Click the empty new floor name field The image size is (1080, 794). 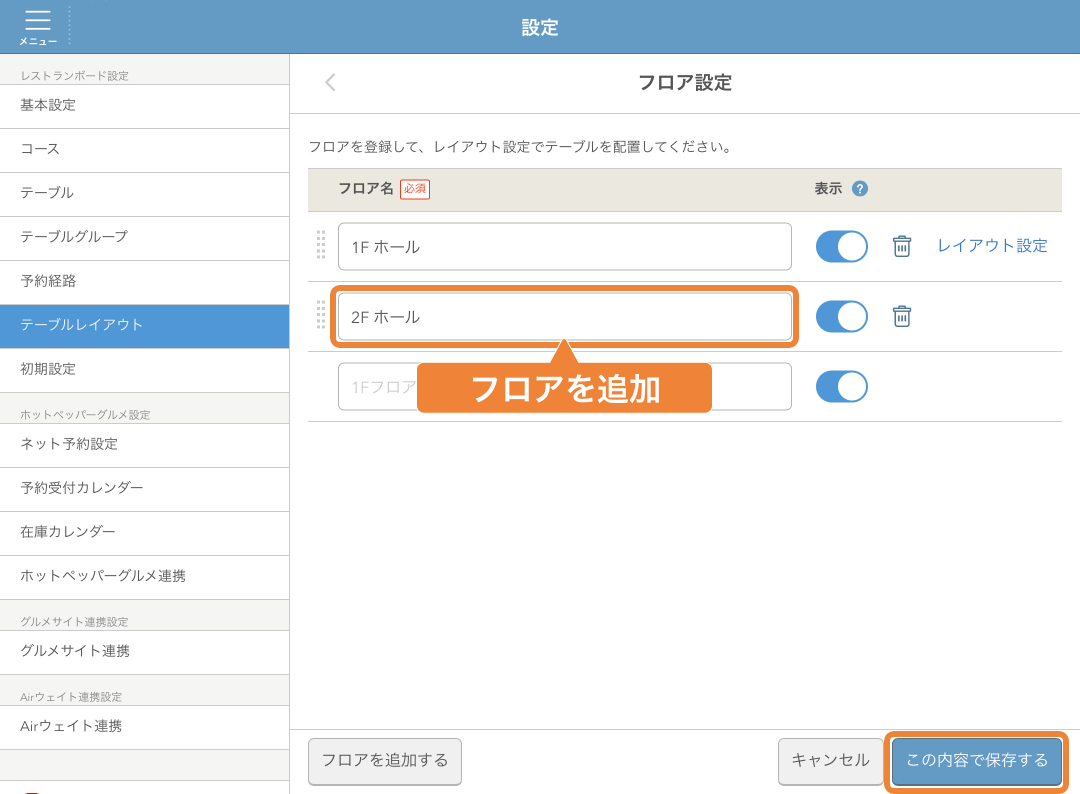point(565,386)
